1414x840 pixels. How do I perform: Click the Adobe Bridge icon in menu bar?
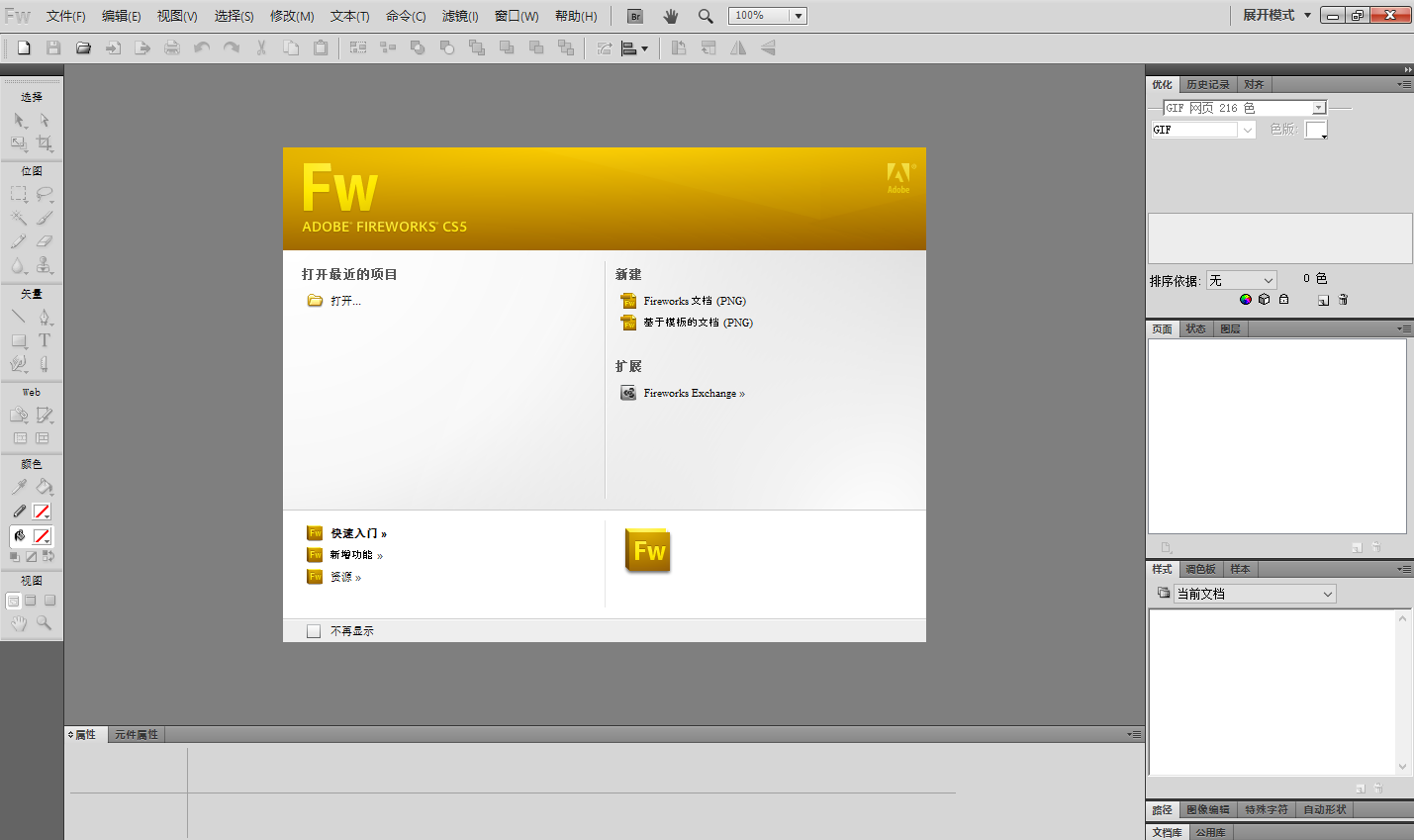[x=635, y=16]
